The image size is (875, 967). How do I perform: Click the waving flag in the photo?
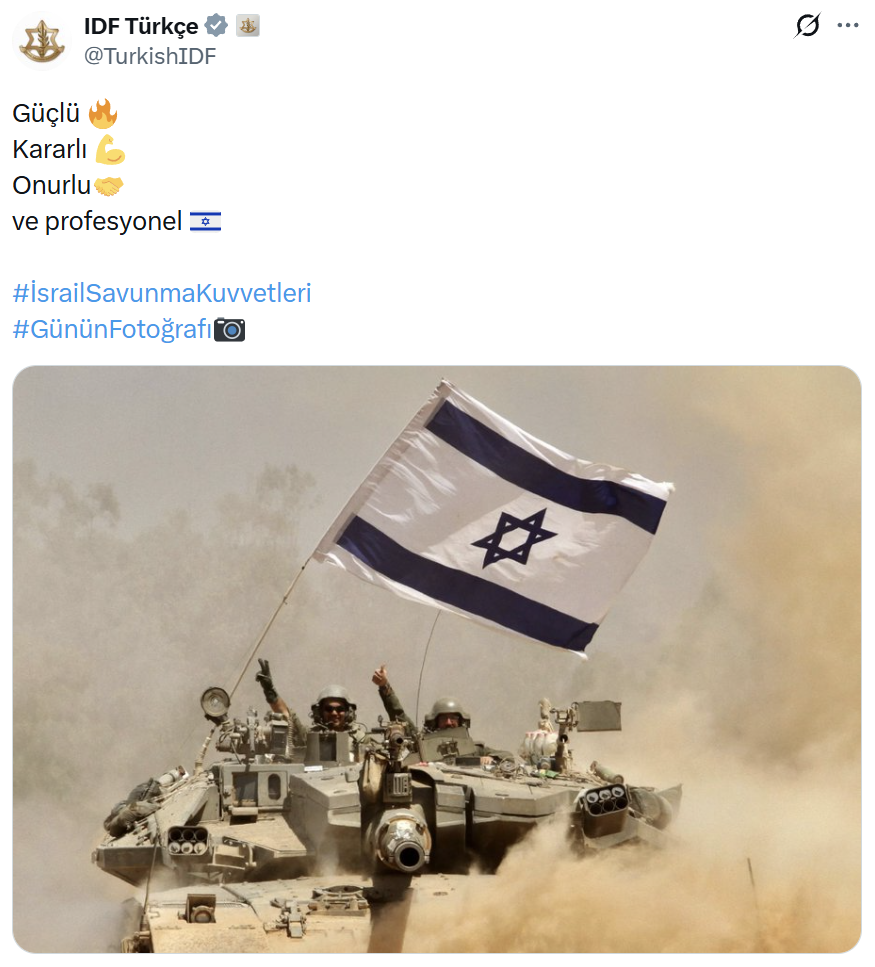[493, 519]
